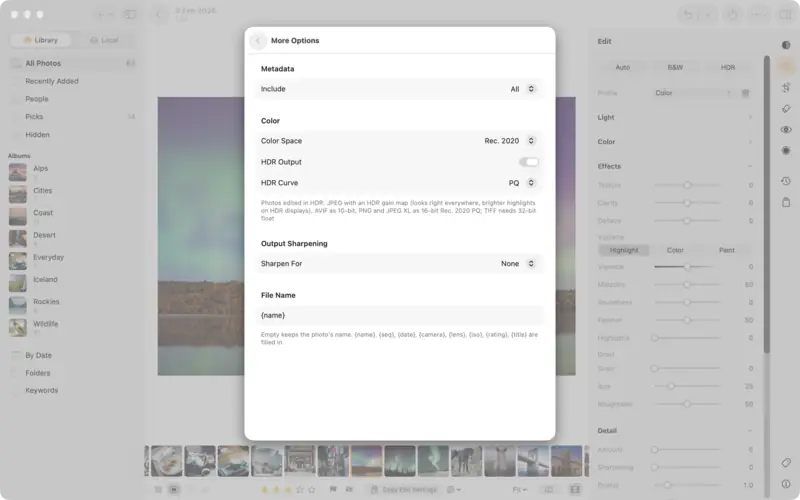
Task: Click the trash icon next to Profile
Action: pyautogui.click(x=745, y=93)
